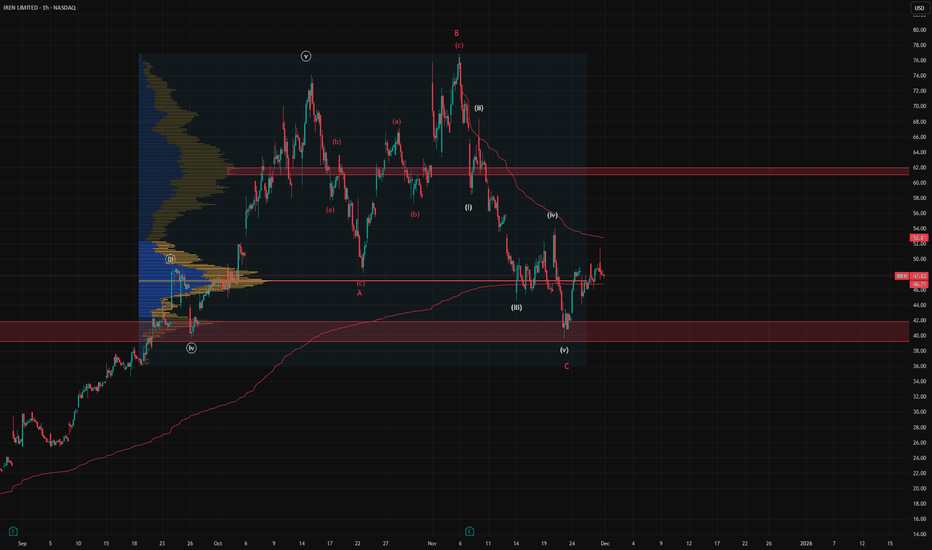The width and height of the screenshot is (932, 550).
Task: Select the upper red resistance zone rectangle
Action: coord(560,172)
